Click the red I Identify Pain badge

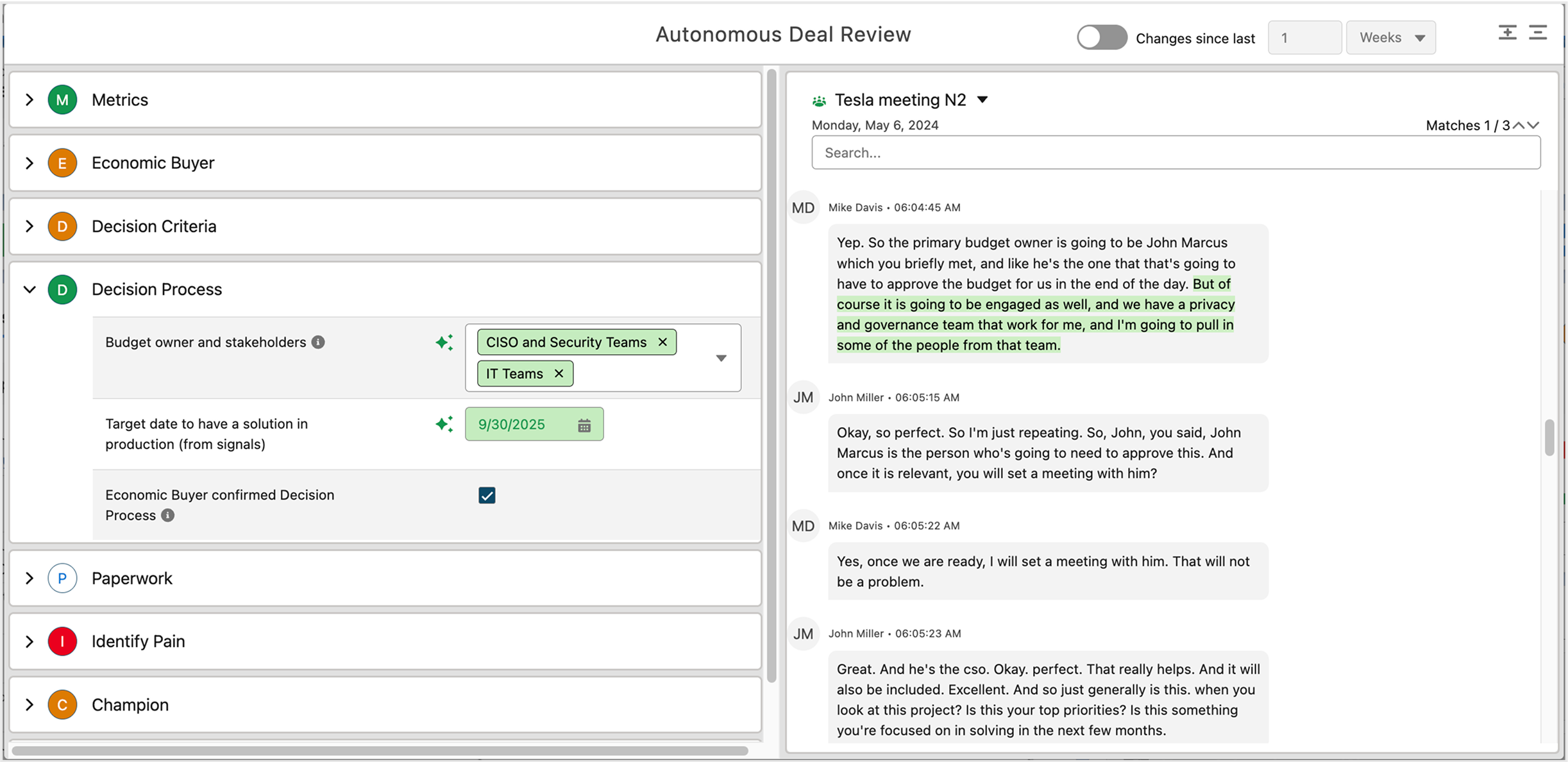coord(62,641)
